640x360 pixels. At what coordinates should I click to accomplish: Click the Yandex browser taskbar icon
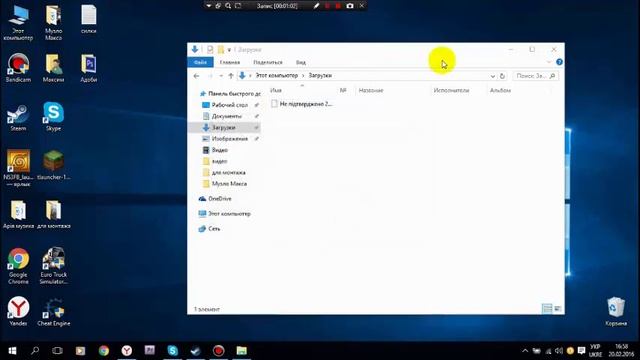[127, 351]
